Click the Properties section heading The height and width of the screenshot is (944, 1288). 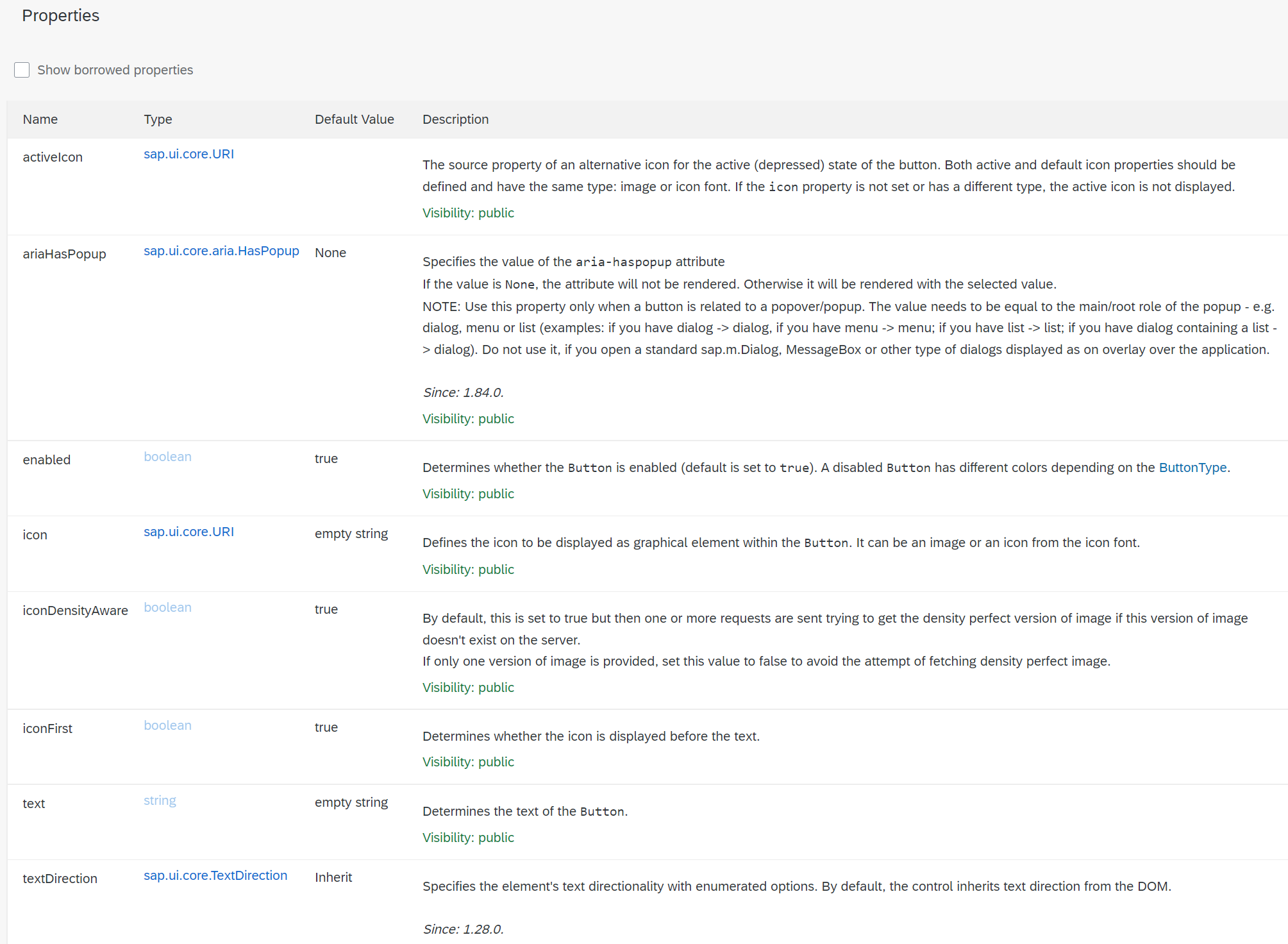(x=61, y=15)
